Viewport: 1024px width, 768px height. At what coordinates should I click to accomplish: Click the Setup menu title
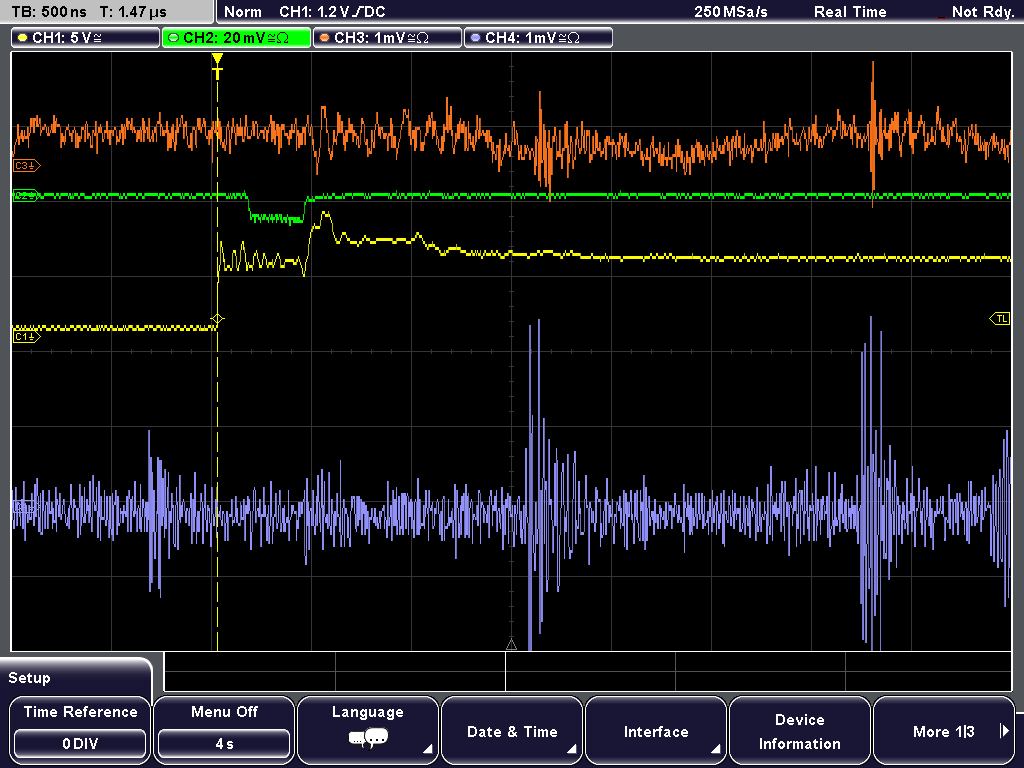click(x=29, y=678)
